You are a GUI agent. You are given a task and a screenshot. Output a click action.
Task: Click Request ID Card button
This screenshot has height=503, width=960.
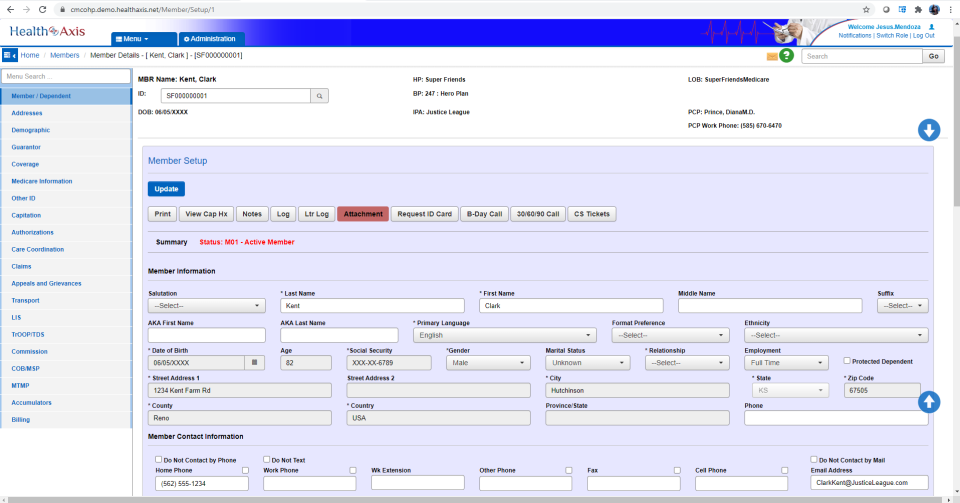[424, 214]
